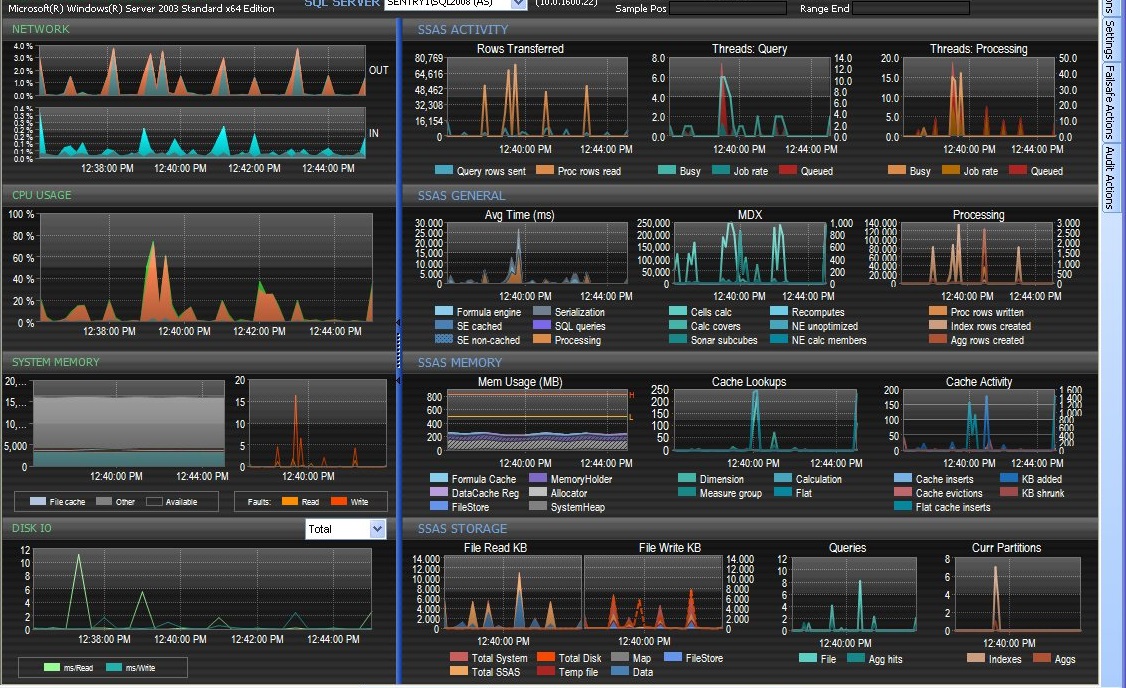Click the Cache evictions legend swatch
The width and height of the screenshot is (1126, 688).
[x=903, y=493]
